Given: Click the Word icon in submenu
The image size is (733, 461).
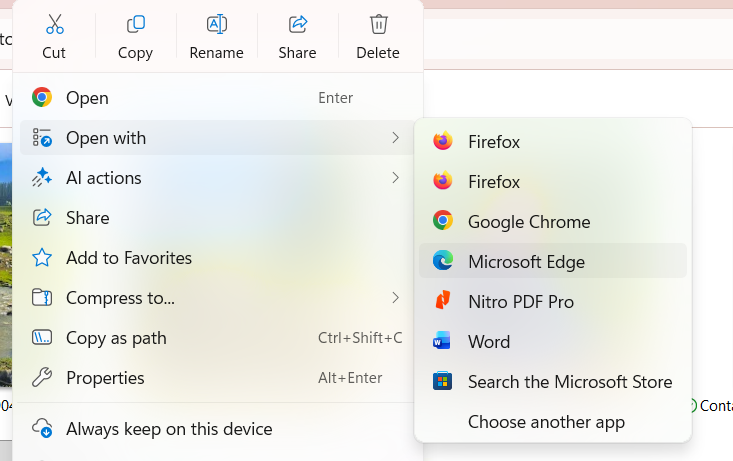Looking at the screenshot, I should (x=442, y=341).
